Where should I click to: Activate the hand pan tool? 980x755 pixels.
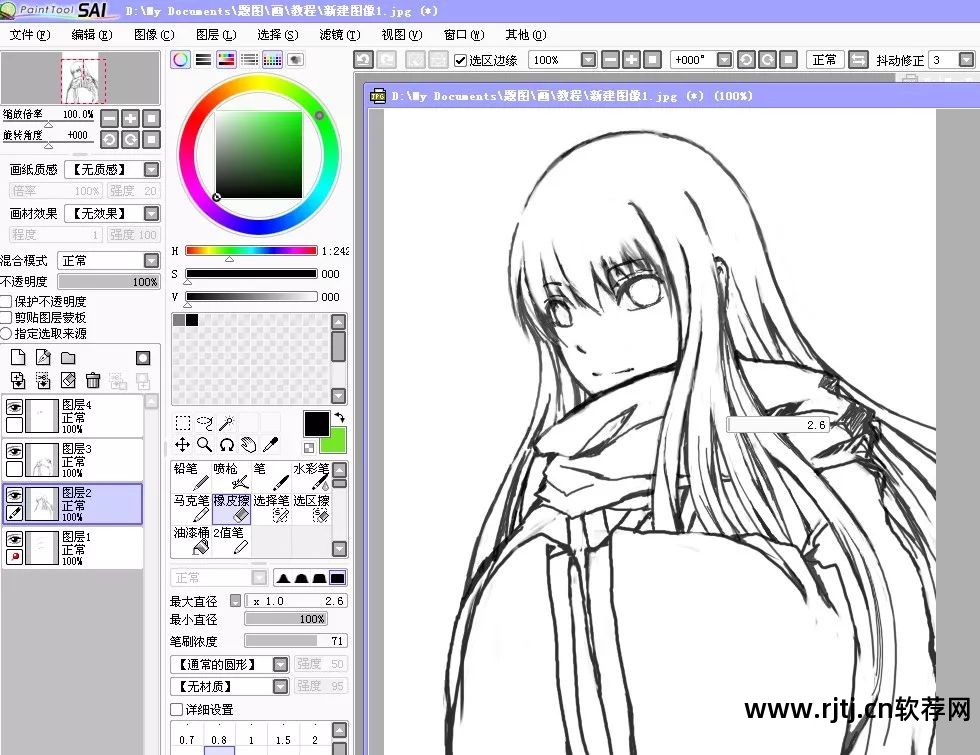coord(248,444)
